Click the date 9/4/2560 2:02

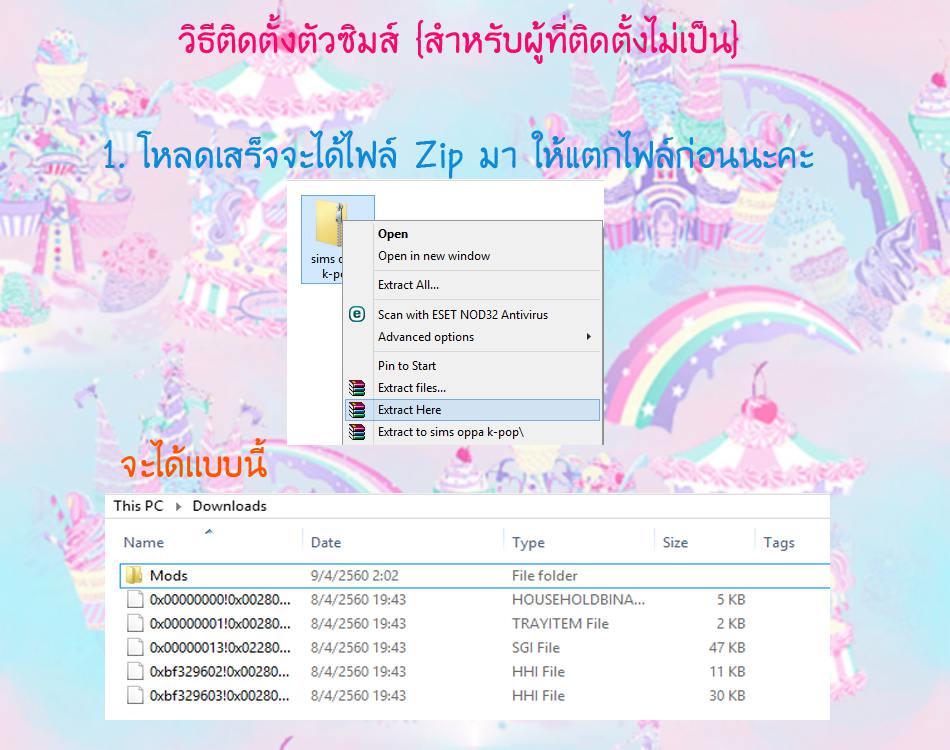tap(354, 576)
